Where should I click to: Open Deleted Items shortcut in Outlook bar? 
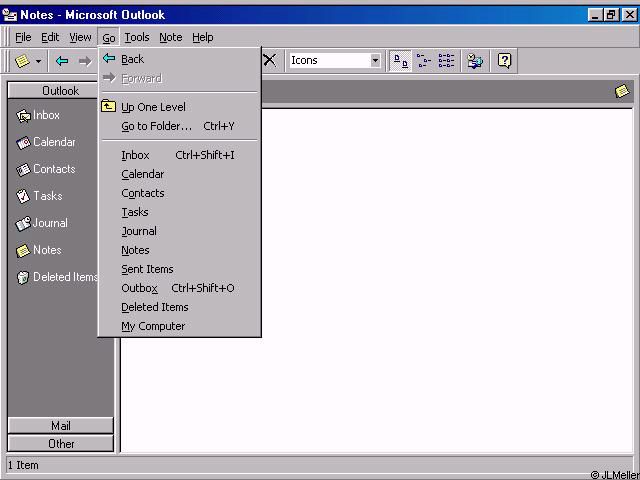click(x=57, y=277)
